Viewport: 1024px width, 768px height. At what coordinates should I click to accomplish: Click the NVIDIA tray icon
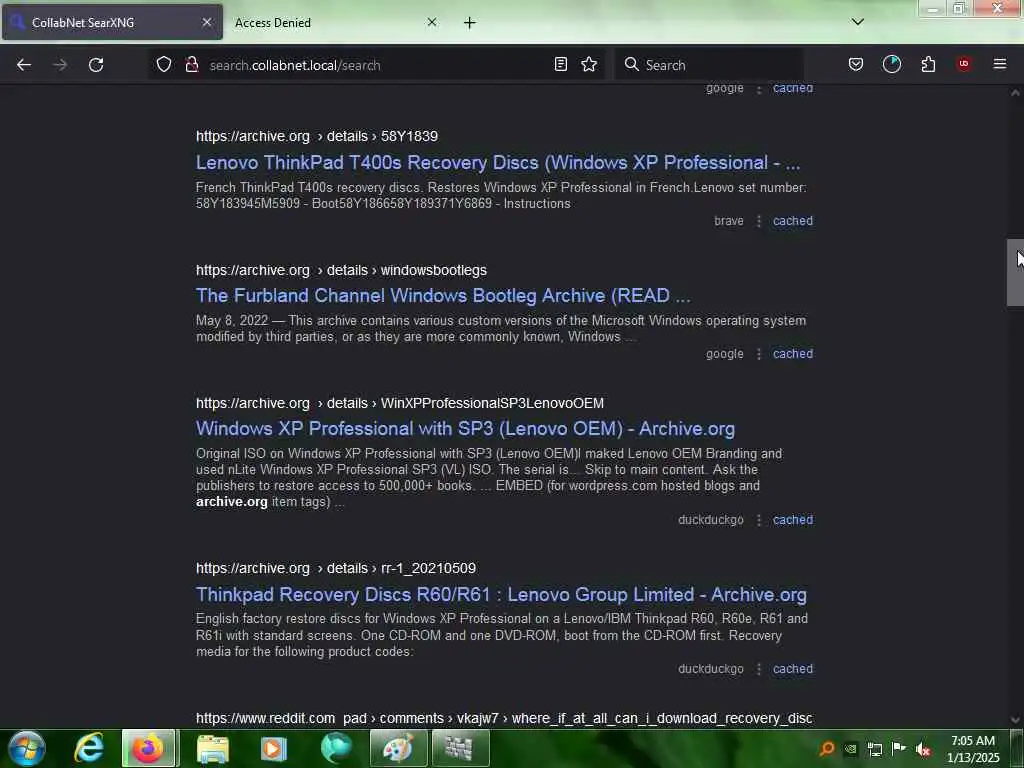[850, 749]
